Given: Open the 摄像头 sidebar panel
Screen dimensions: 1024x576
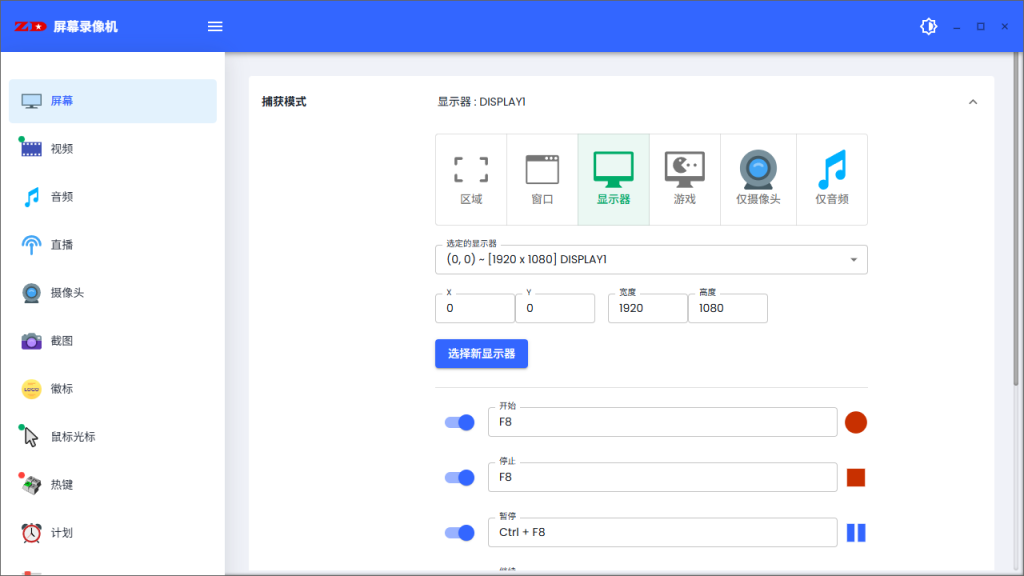Looking at the screenshot, I should click(x=70, y=292).
